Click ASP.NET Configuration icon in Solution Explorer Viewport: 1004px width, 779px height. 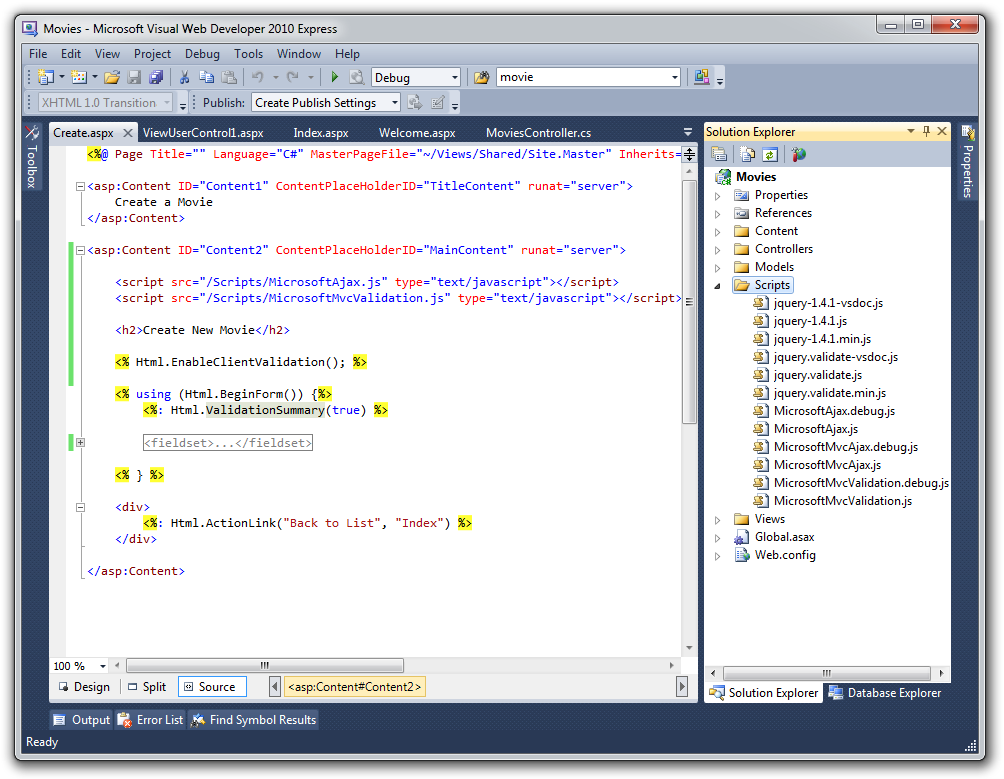(798, 154)
